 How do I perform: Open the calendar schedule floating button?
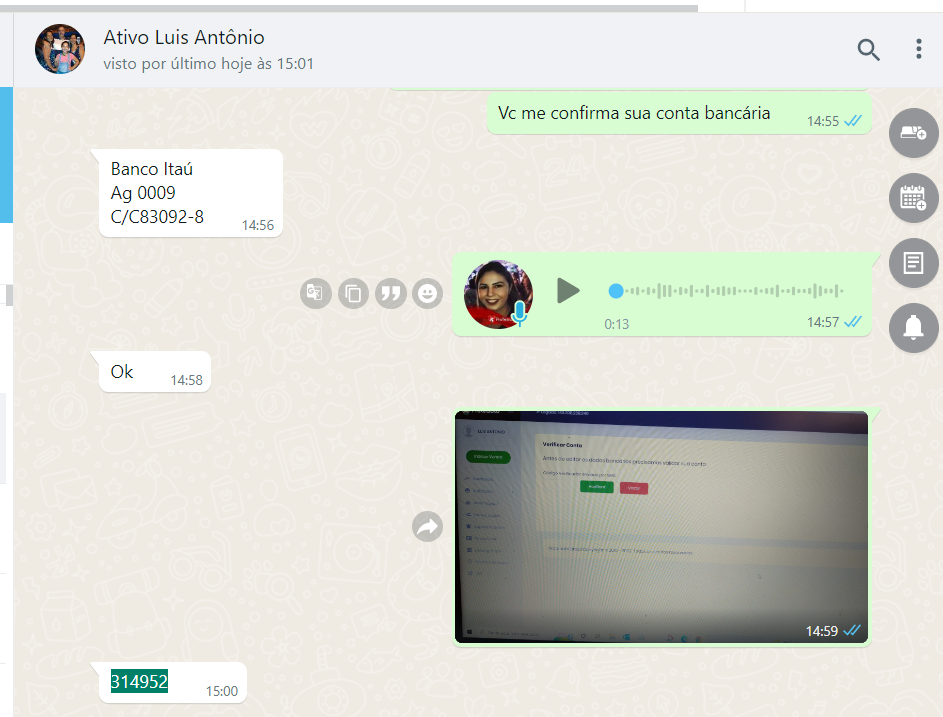[x=913, y=198]
